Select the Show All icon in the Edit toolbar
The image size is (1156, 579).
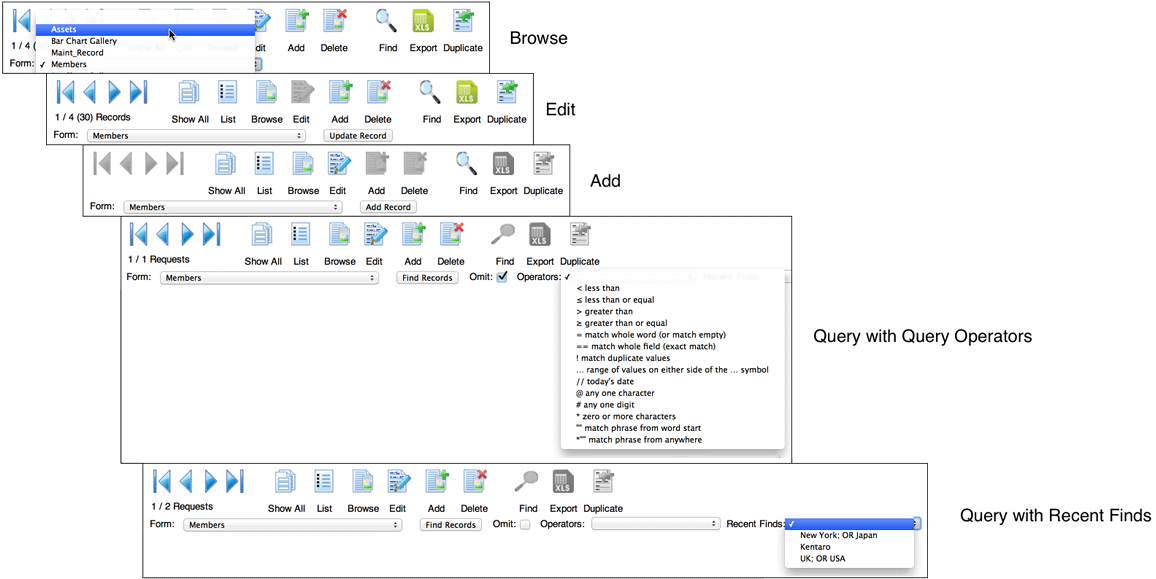coord(190,93)
